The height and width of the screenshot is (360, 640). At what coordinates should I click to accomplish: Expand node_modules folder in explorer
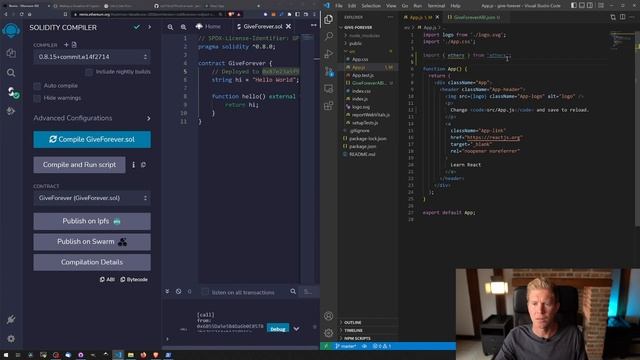364,36
